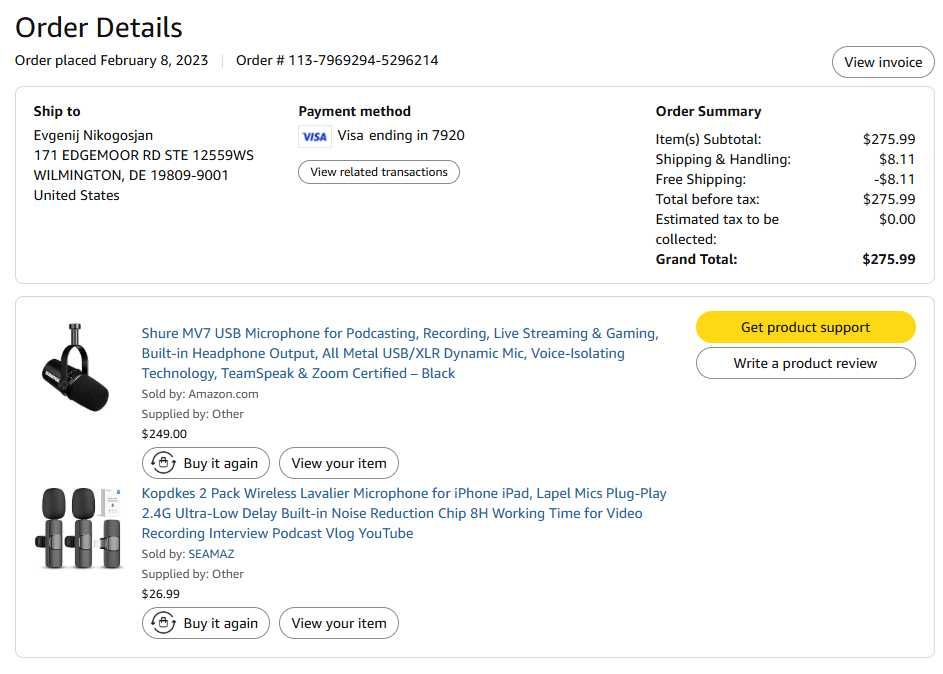View your item for the Shure microphone
The width and height of the screenshot is (943, 674).
click(x=339, y=463)
